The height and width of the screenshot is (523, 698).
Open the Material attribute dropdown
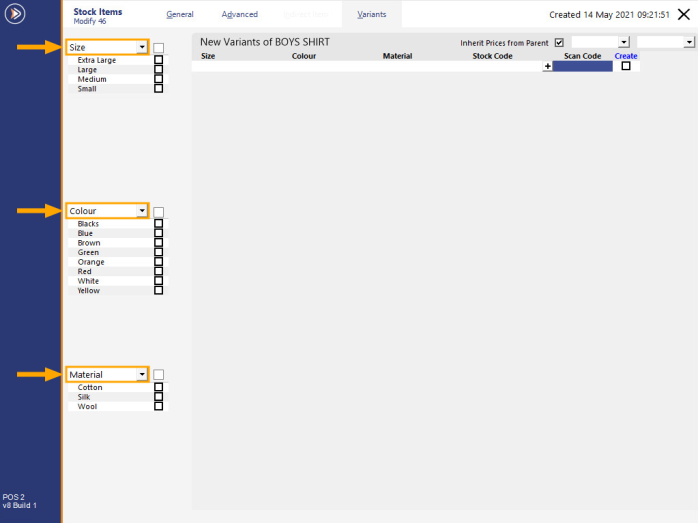click(x=142, y=374)
